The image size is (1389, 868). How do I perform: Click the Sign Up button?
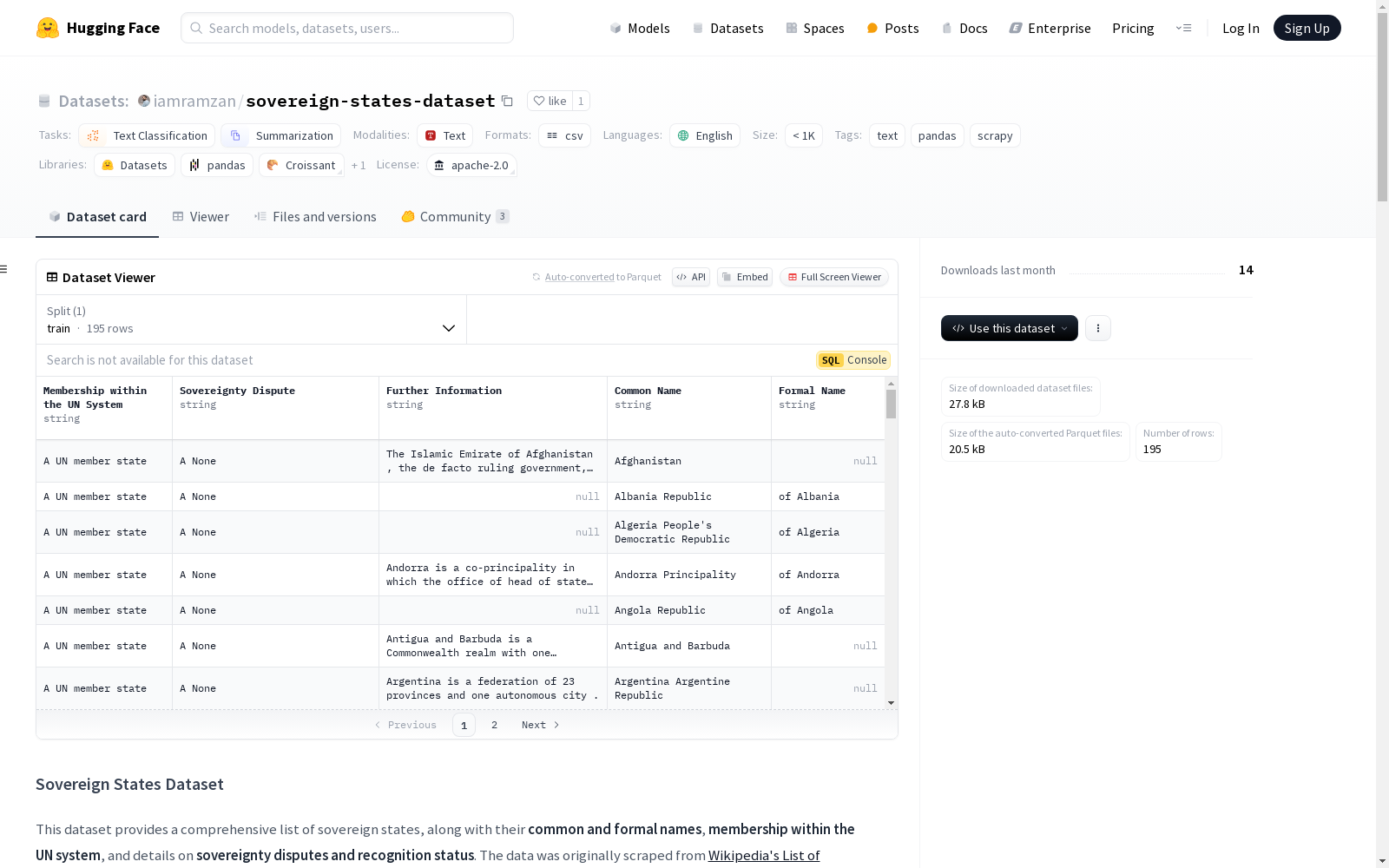point(1307,28)
